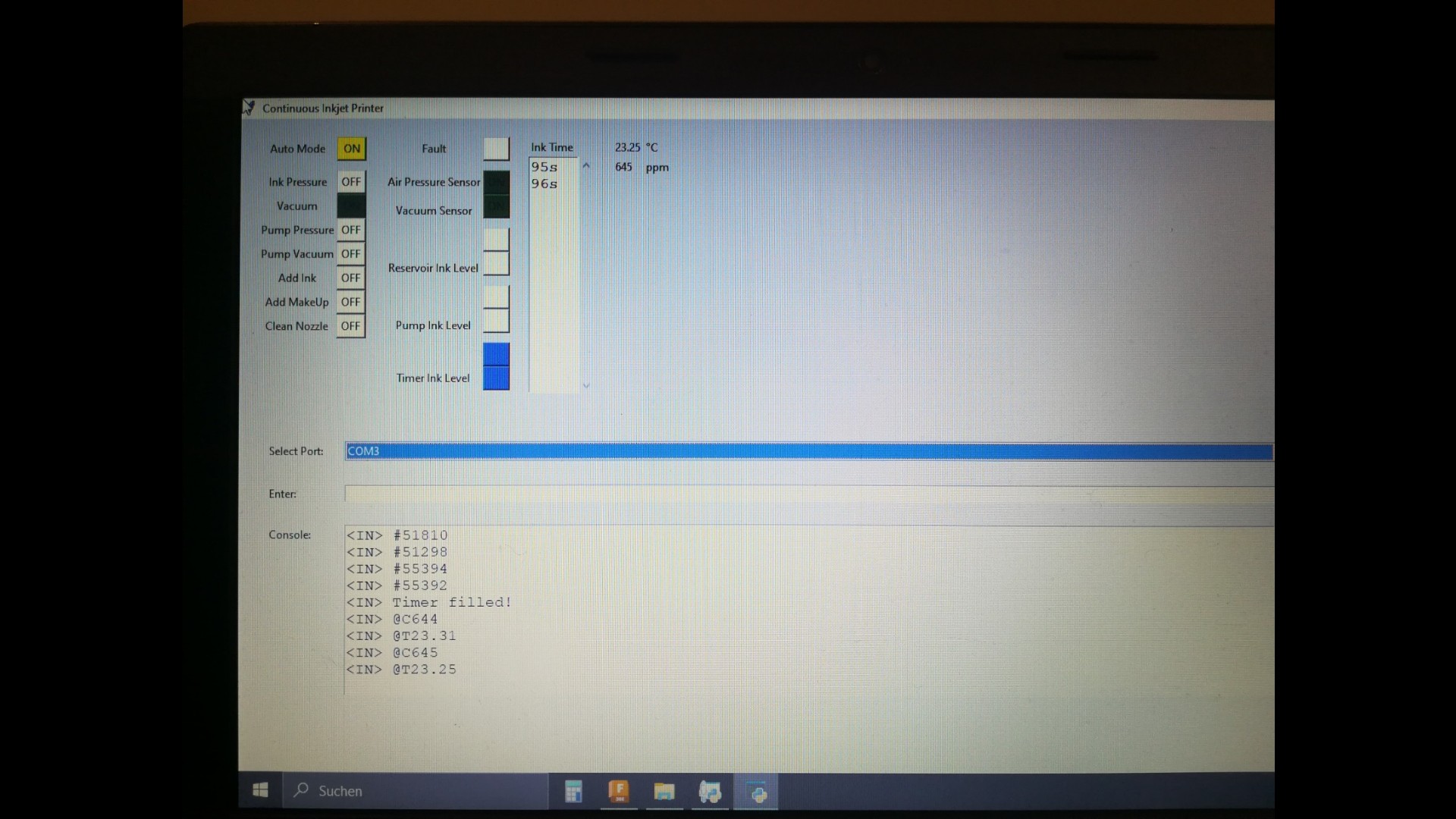Toggle Auto Mode ON button
The height and width of the screenshot is (819, 1456).
(351, 149)
